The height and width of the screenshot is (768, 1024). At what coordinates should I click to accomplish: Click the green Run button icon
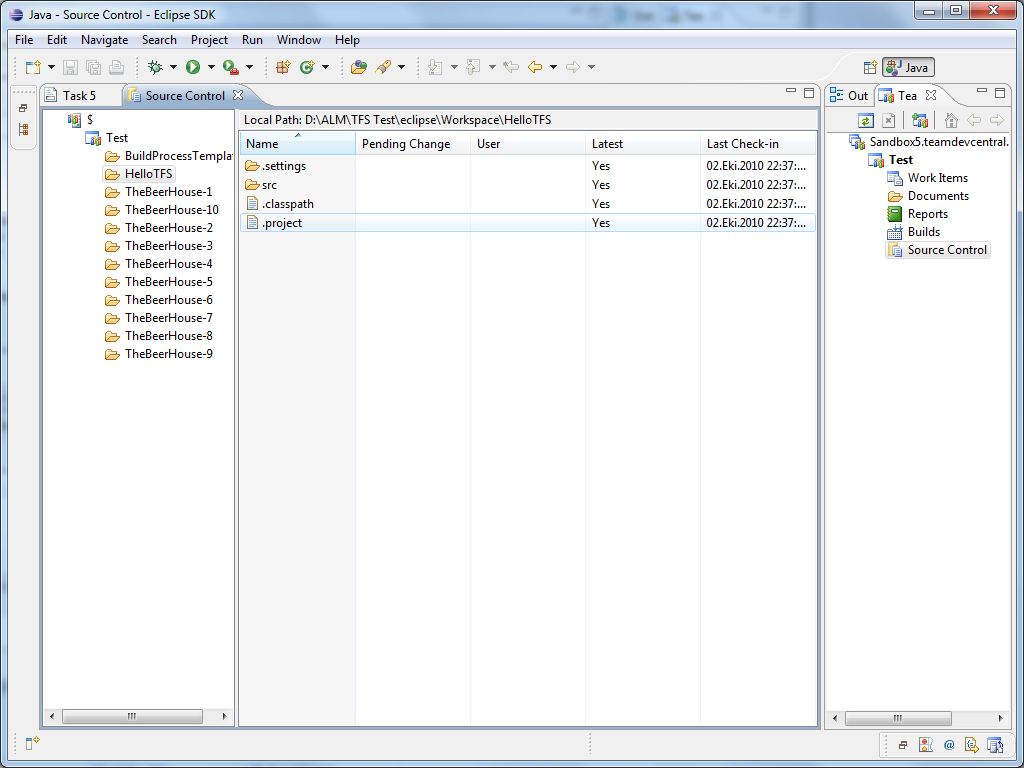point(193,67)
